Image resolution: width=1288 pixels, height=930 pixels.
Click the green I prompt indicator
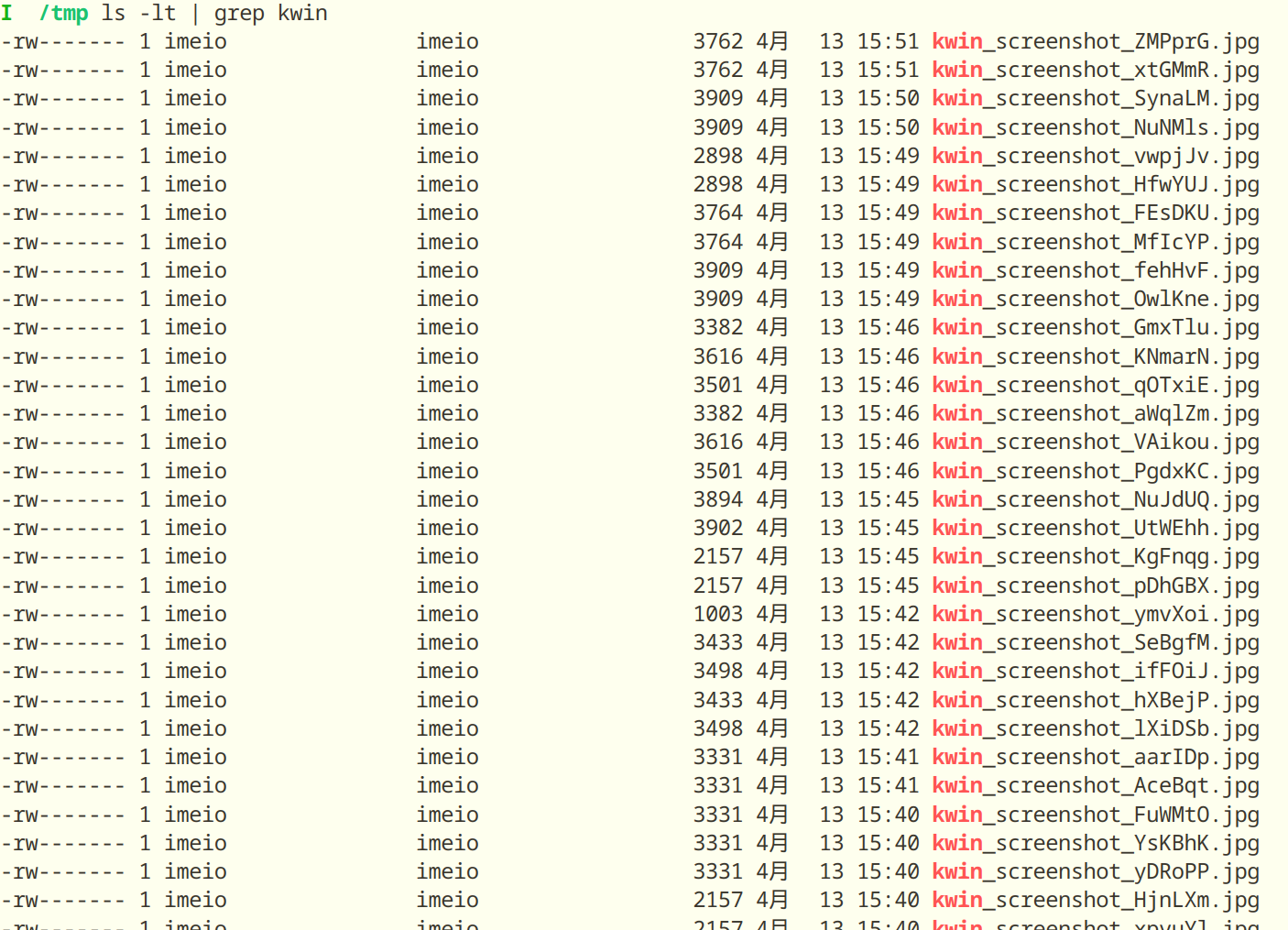(7, 14)
